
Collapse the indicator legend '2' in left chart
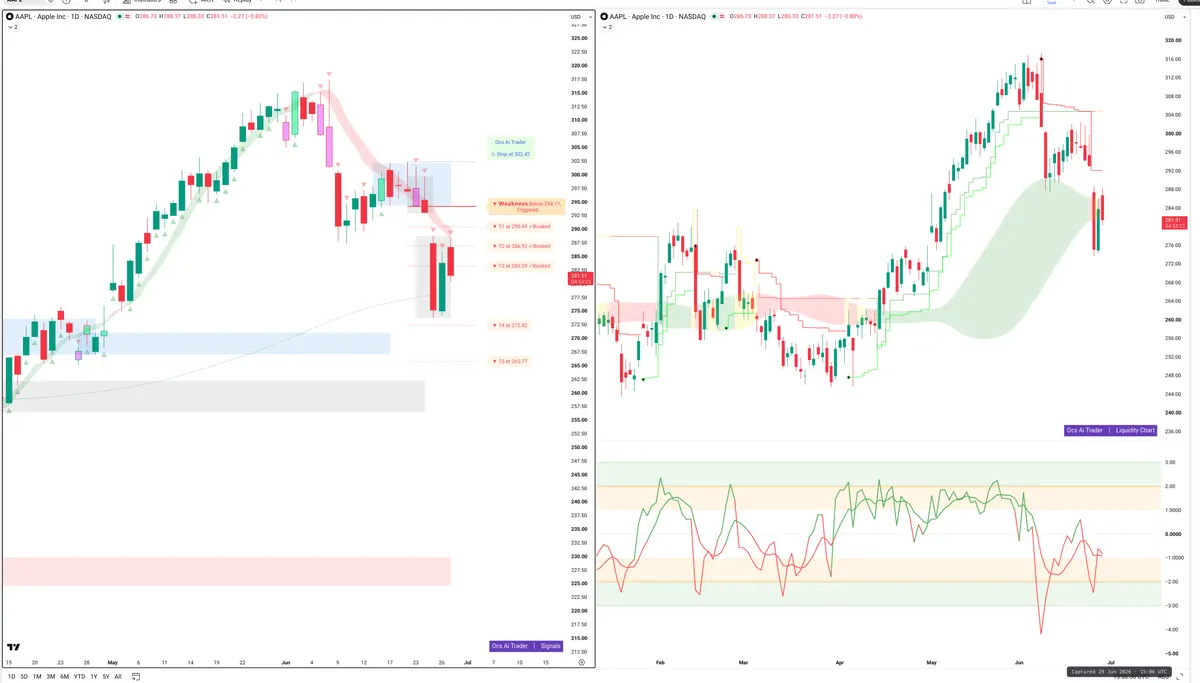coord(13,27)
